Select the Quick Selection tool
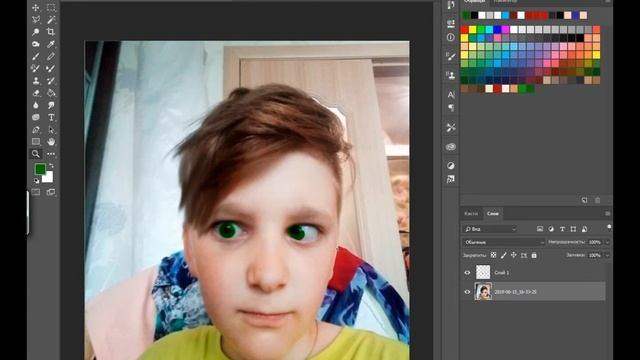 (x=36, y=32)
